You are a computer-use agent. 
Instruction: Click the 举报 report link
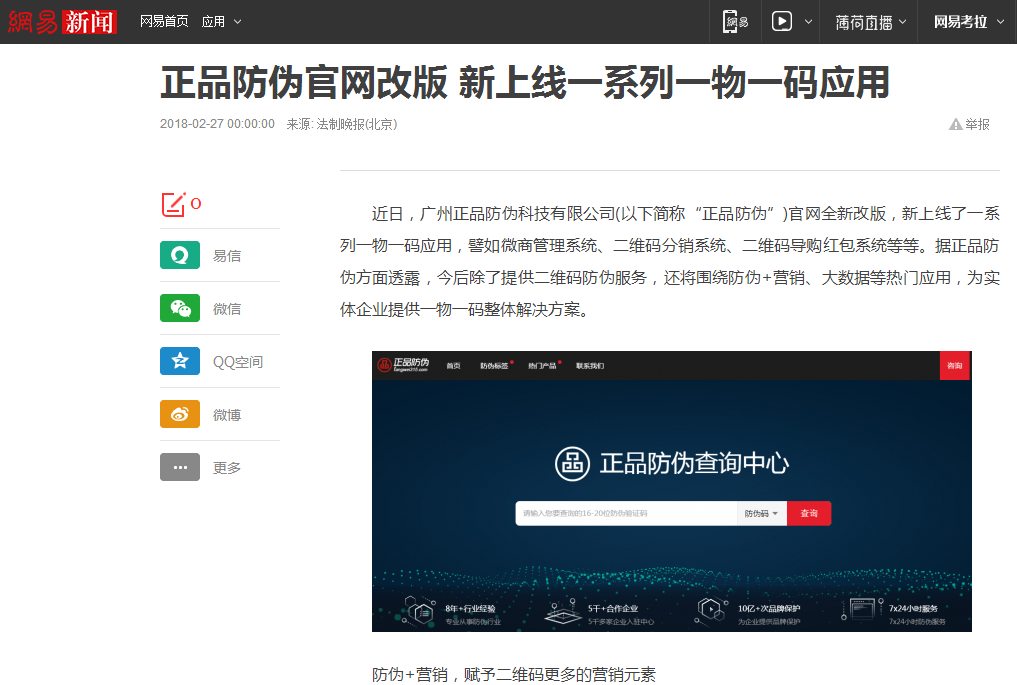977,124
